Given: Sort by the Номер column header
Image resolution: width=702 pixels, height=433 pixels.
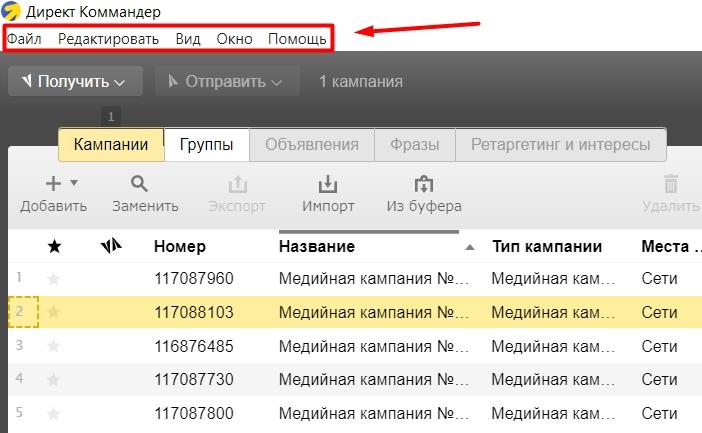Looking at the screenshot, I should click(180, 246).
